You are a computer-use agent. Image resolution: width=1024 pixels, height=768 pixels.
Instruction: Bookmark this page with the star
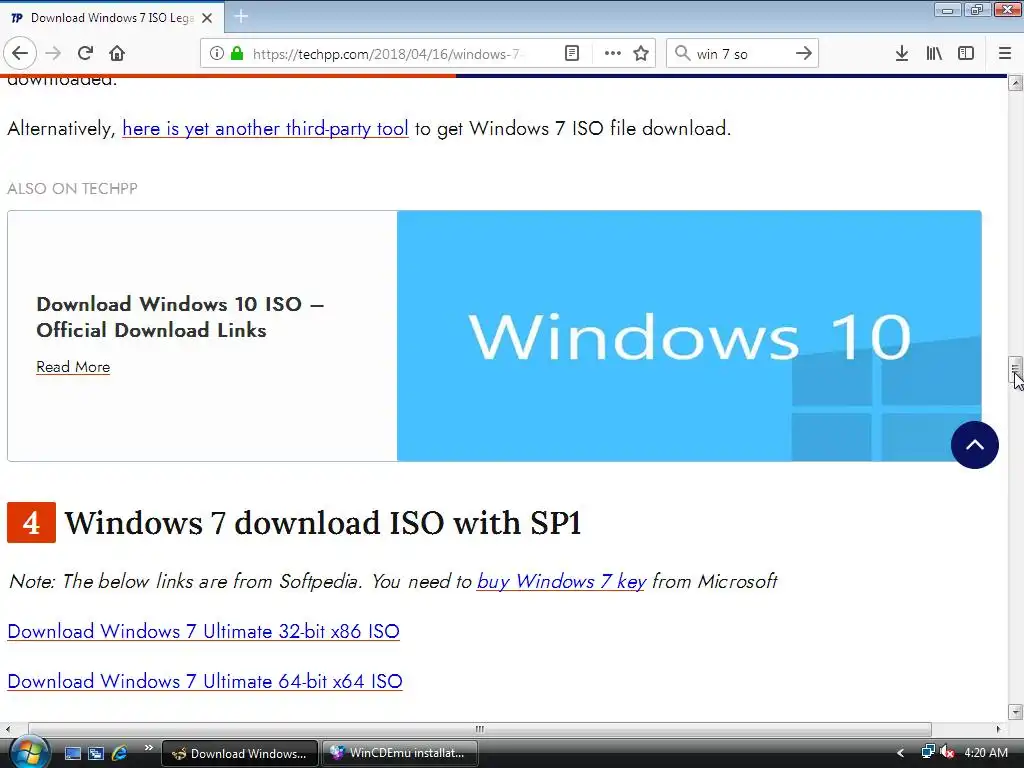(x=641, y=54)
